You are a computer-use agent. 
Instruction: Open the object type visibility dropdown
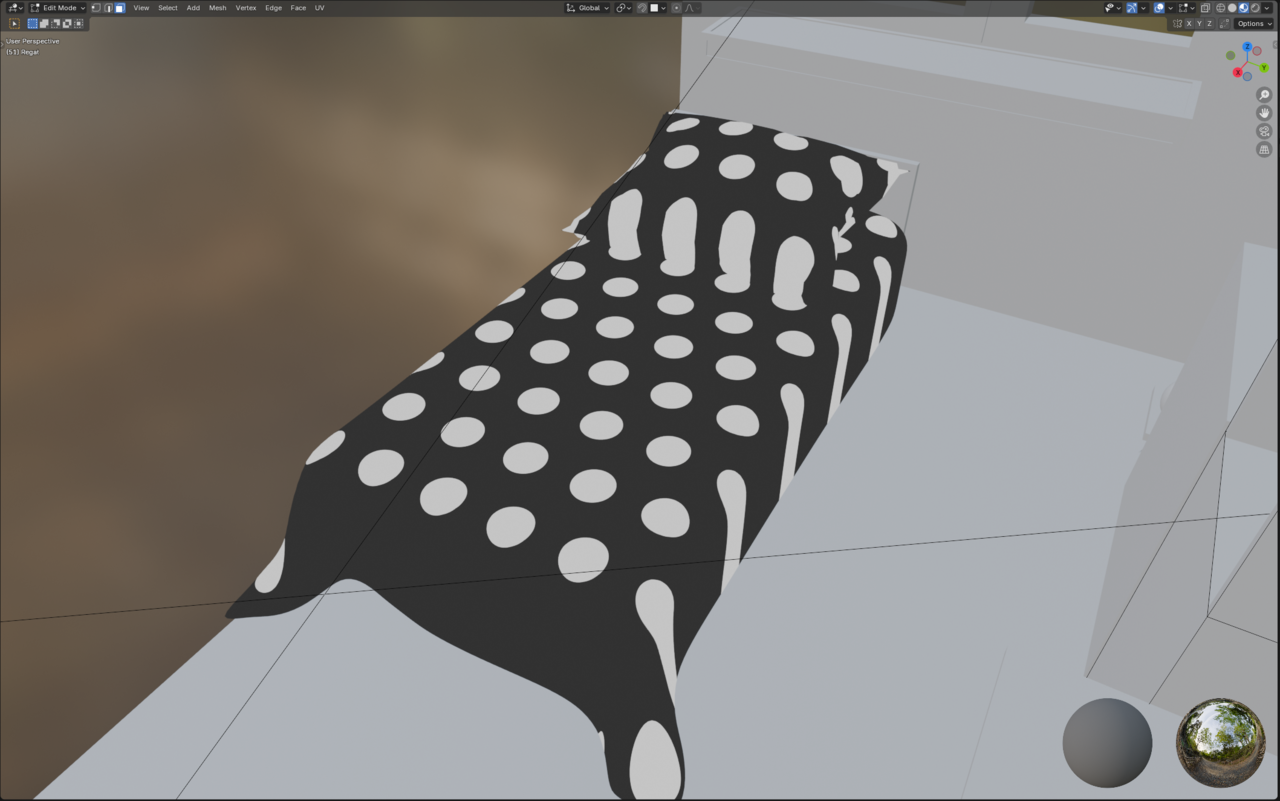tap(1113, 8)
